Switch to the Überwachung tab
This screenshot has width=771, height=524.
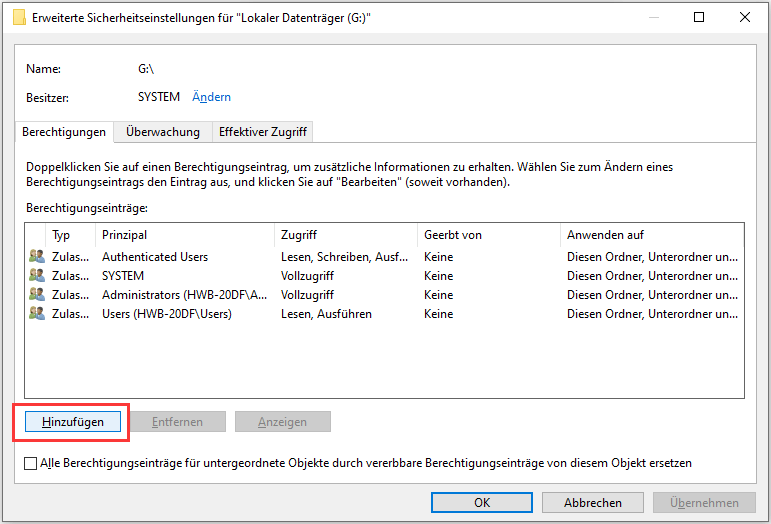(x=163, y=132)
